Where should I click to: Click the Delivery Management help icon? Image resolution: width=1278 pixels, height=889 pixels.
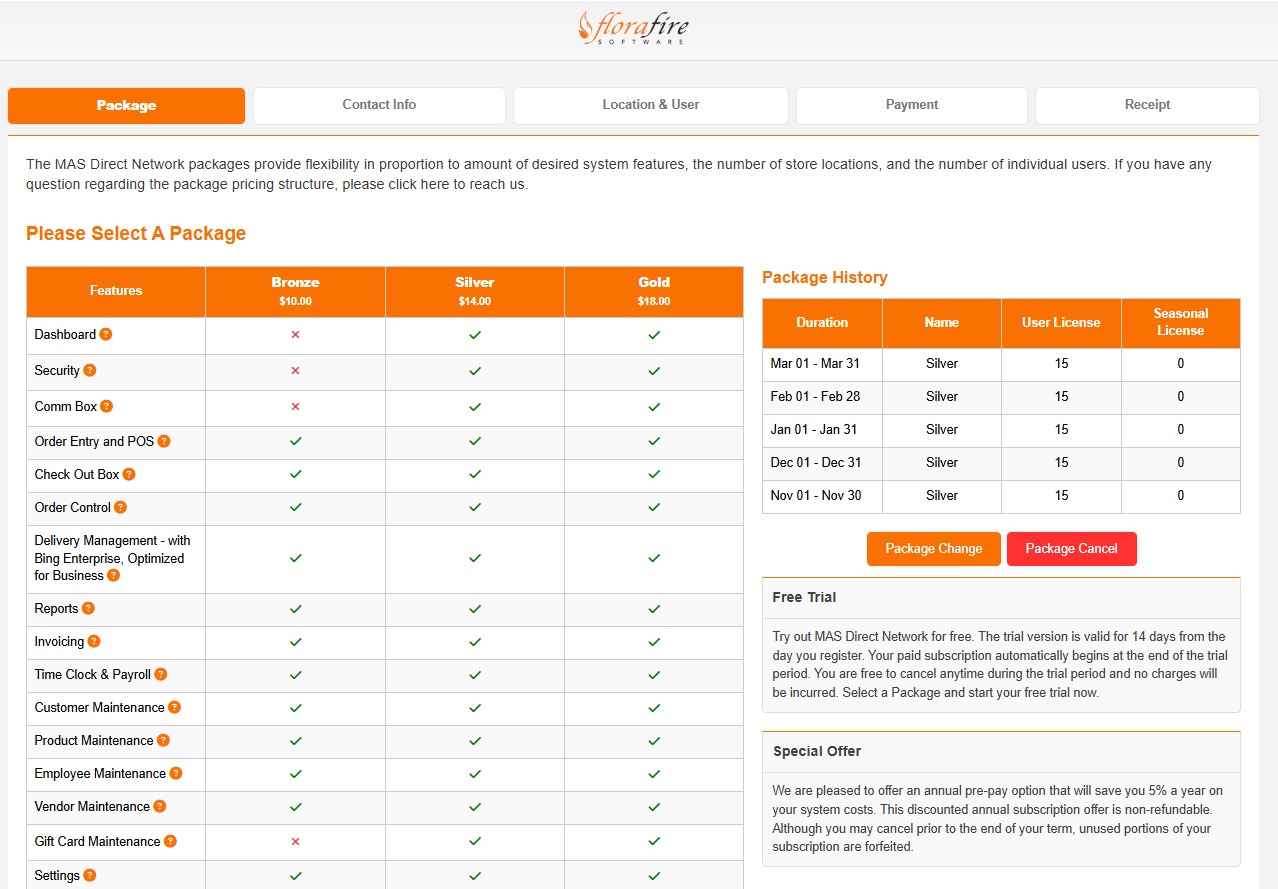point(114,575)
